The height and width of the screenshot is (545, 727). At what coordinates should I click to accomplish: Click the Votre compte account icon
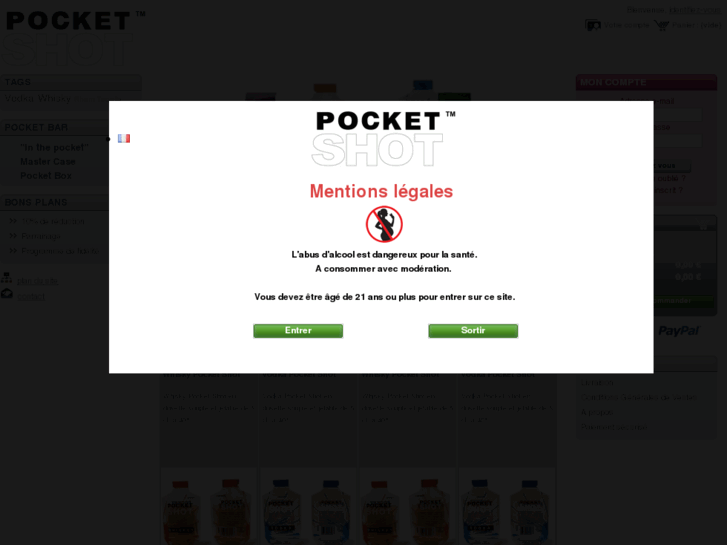tap(593, 25)
